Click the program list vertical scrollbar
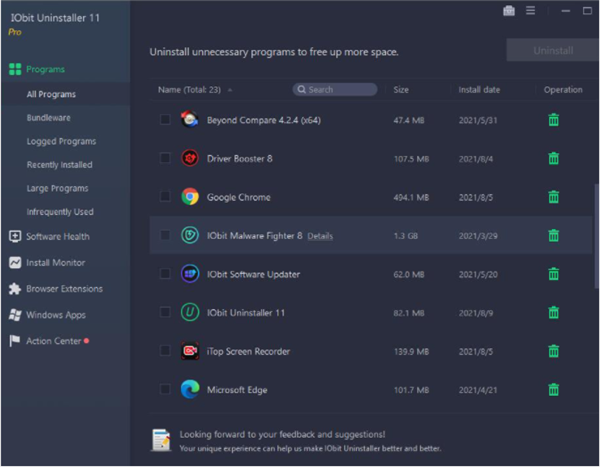The width and height of the screenshot is (600, 467). (596, 236)
